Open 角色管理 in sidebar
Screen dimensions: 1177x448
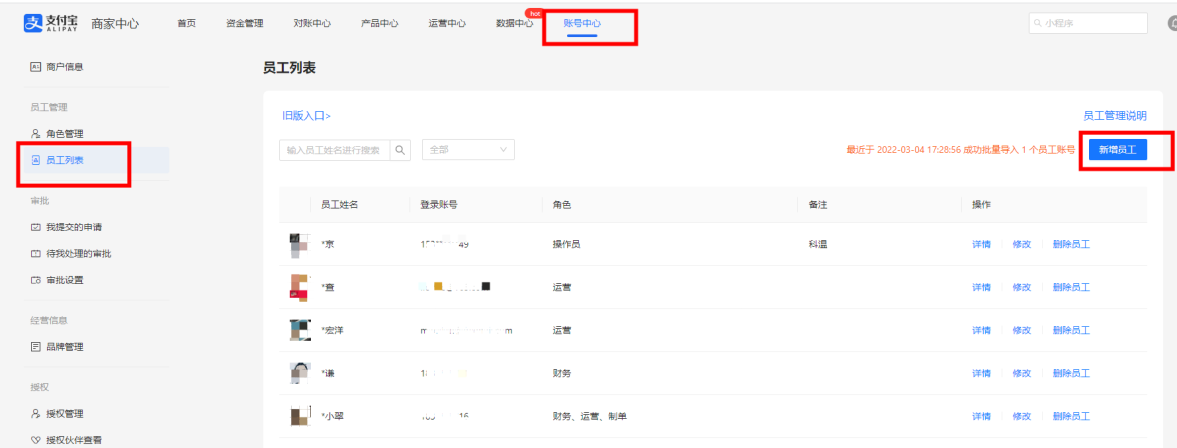click(64, 134)
